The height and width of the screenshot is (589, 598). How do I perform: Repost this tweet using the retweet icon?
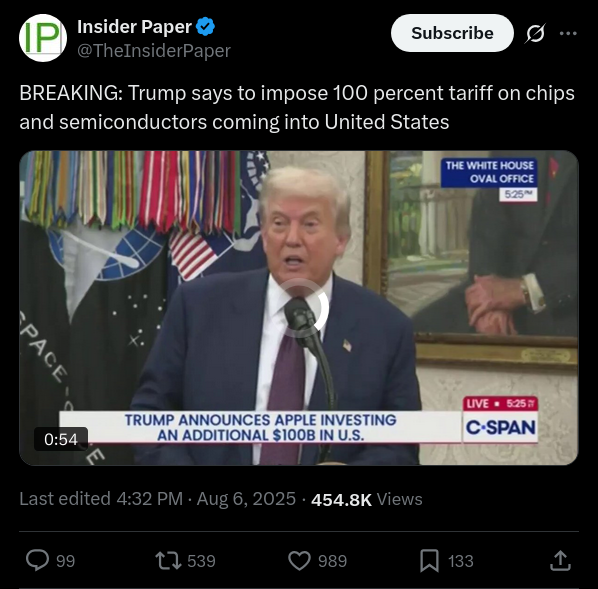point(168,561)
